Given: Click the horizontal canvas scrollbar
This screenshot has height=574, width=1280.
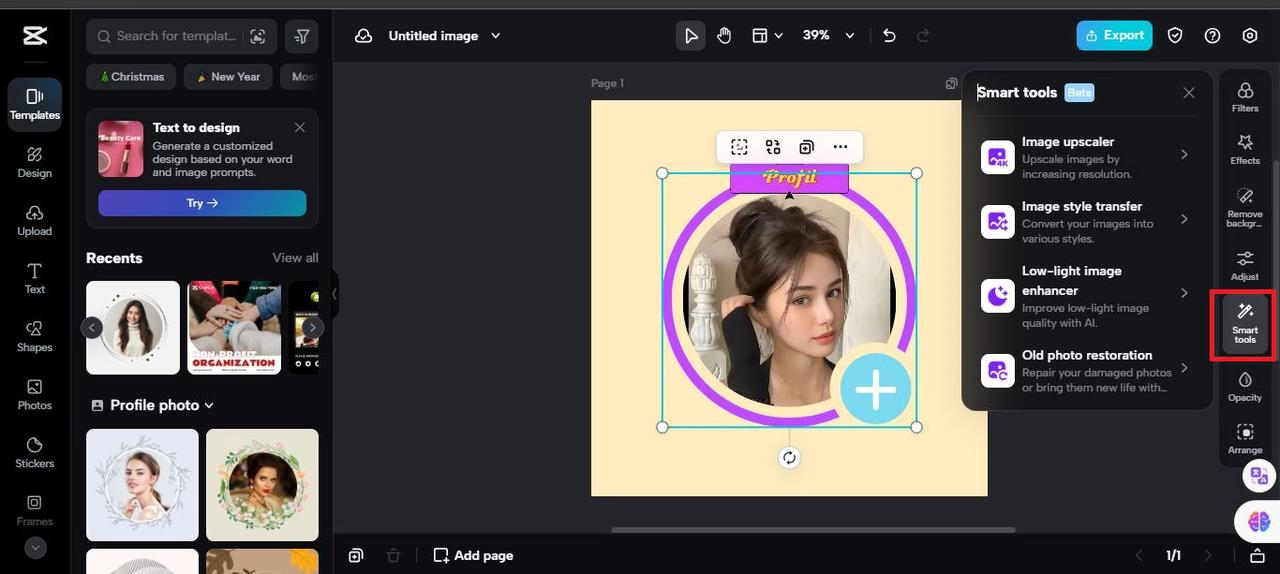Looking at the screenshot, I should [813, 529].
